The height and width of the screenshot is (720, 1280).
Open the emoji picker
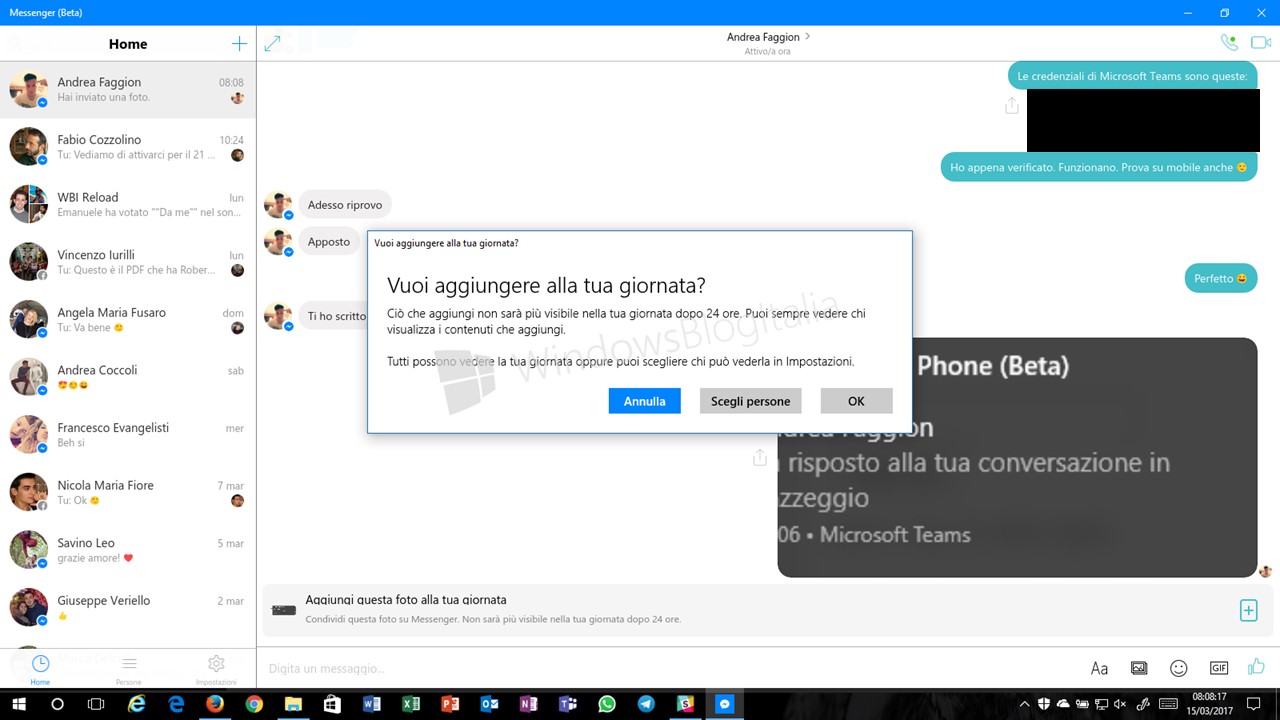tap(1179, 668)
